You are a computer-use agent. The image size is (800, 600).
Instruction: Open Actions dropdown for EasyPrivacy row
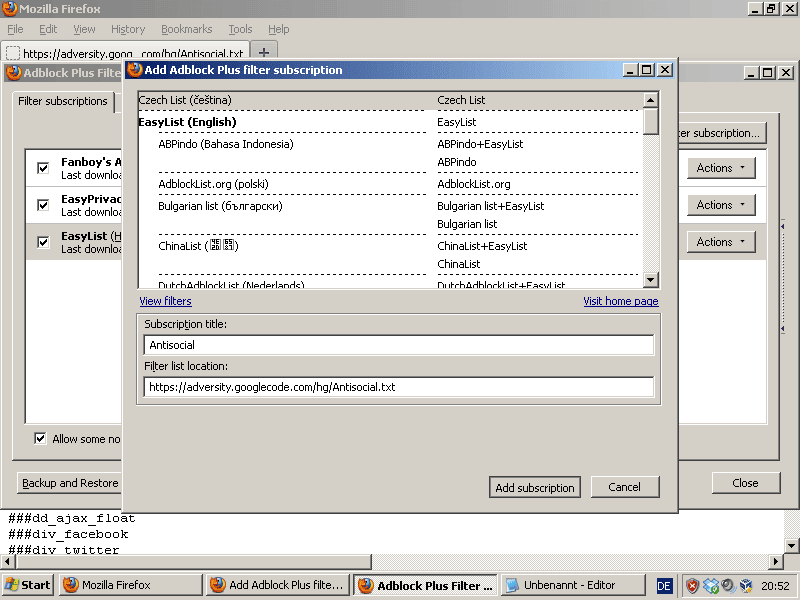721,205
